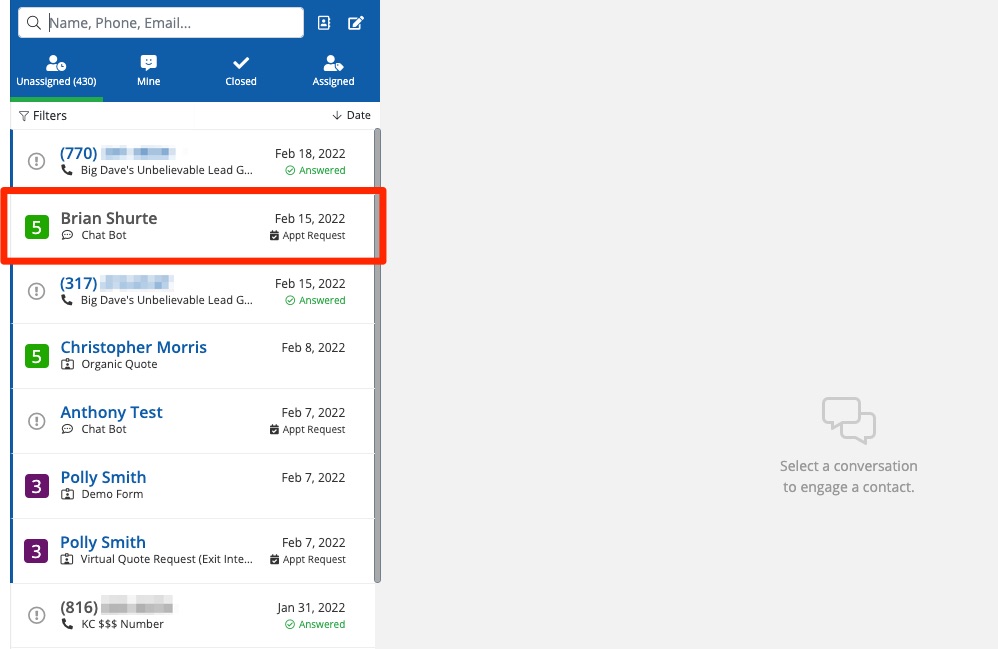Click alert icon on (770) conversation

pyautogui.click(x=37, y=161)
